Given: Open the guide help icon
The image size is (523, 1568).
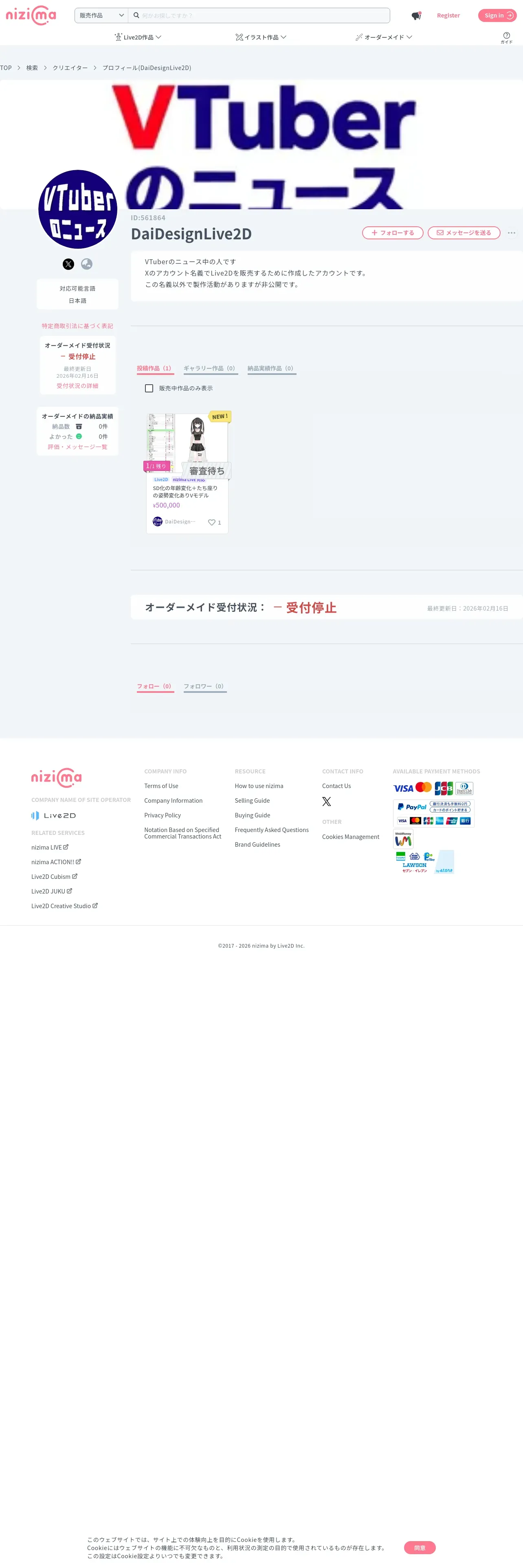Looking at the screenshot, I should pos(507,37).
